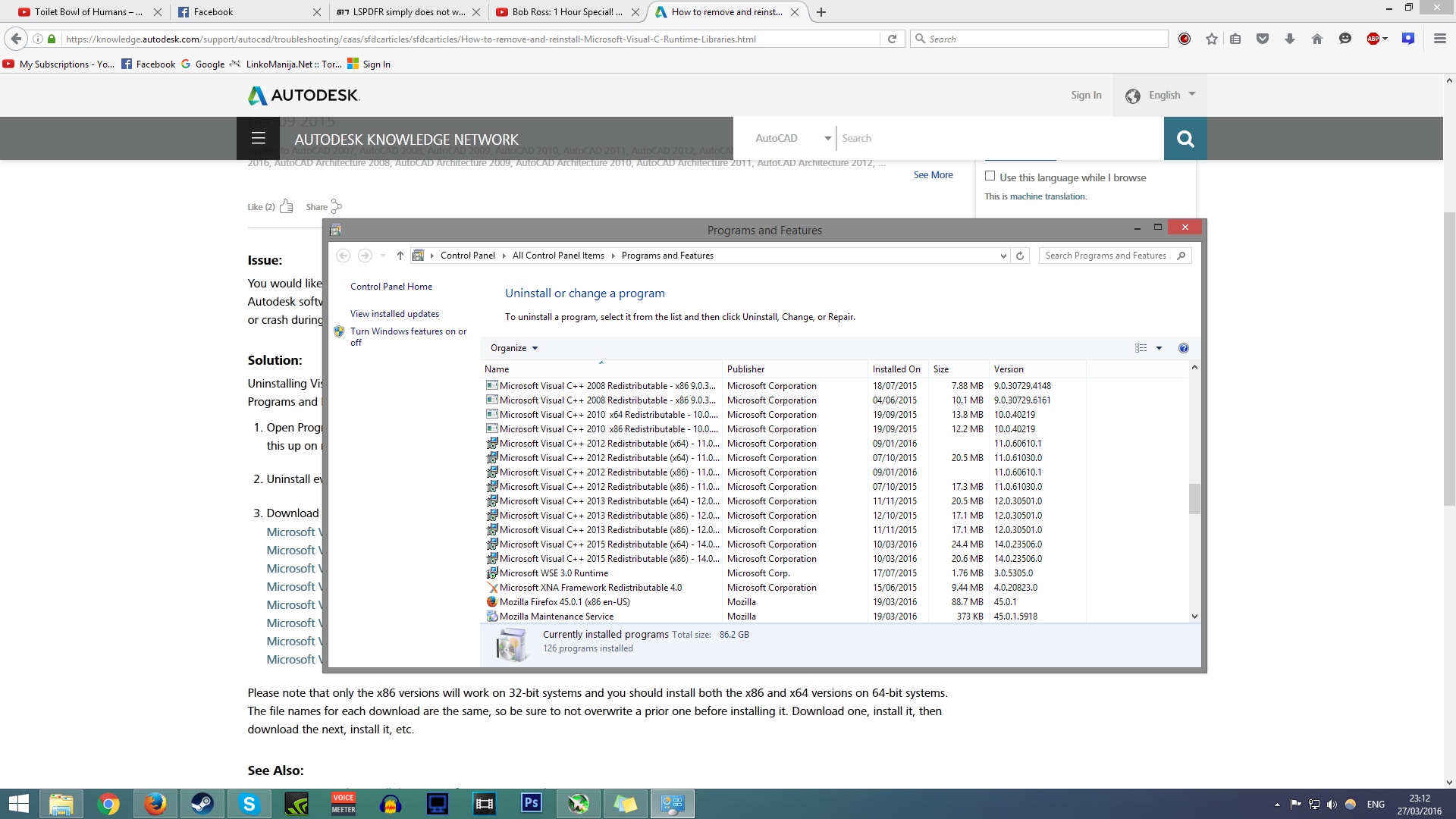Screen dimensions: 1456x819
Task: Open Programs and Features help icon
Action: click(x=1183, y=348)
